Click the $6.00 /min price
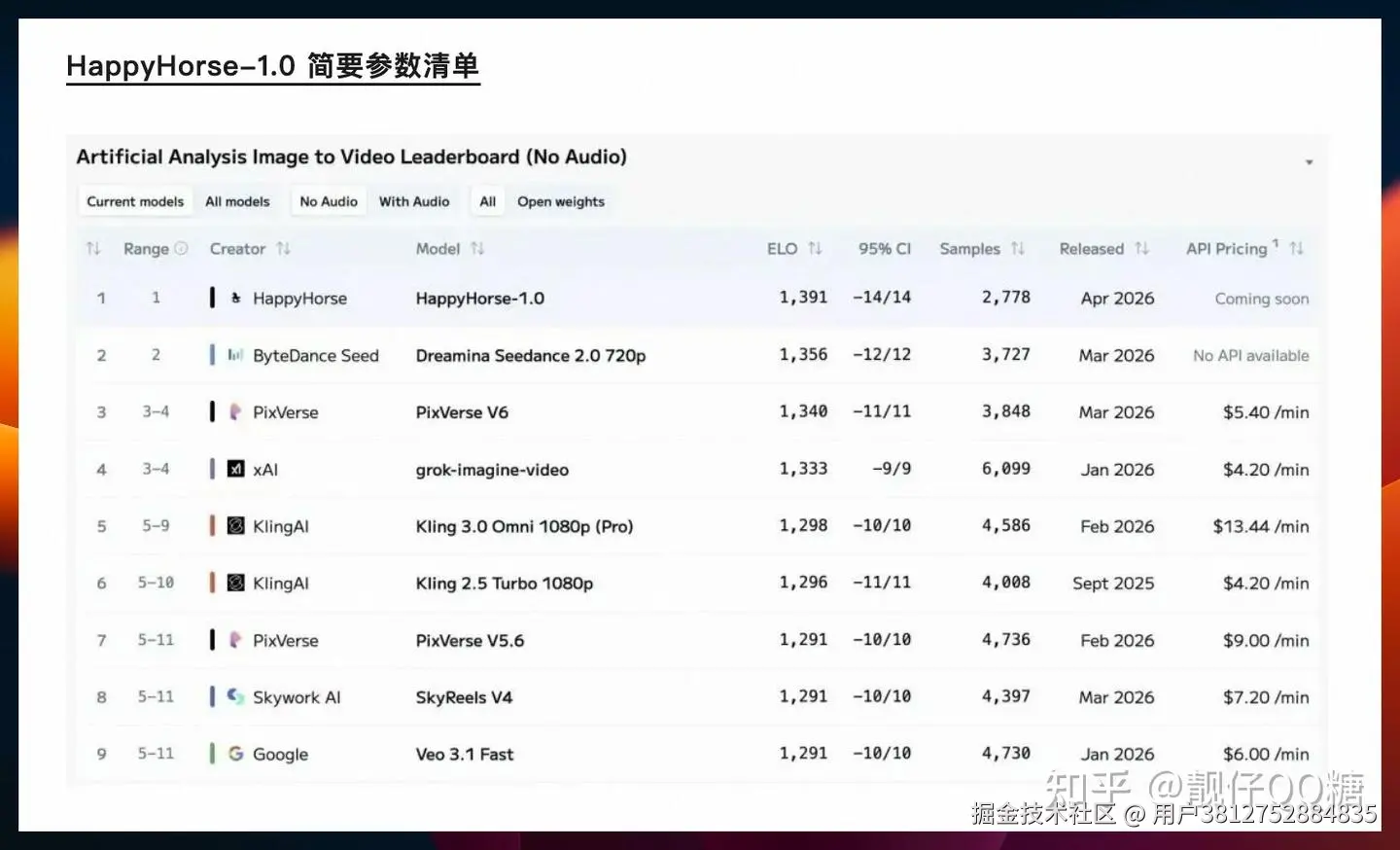Viewport: 1400px width, 850px height. 1266,755
